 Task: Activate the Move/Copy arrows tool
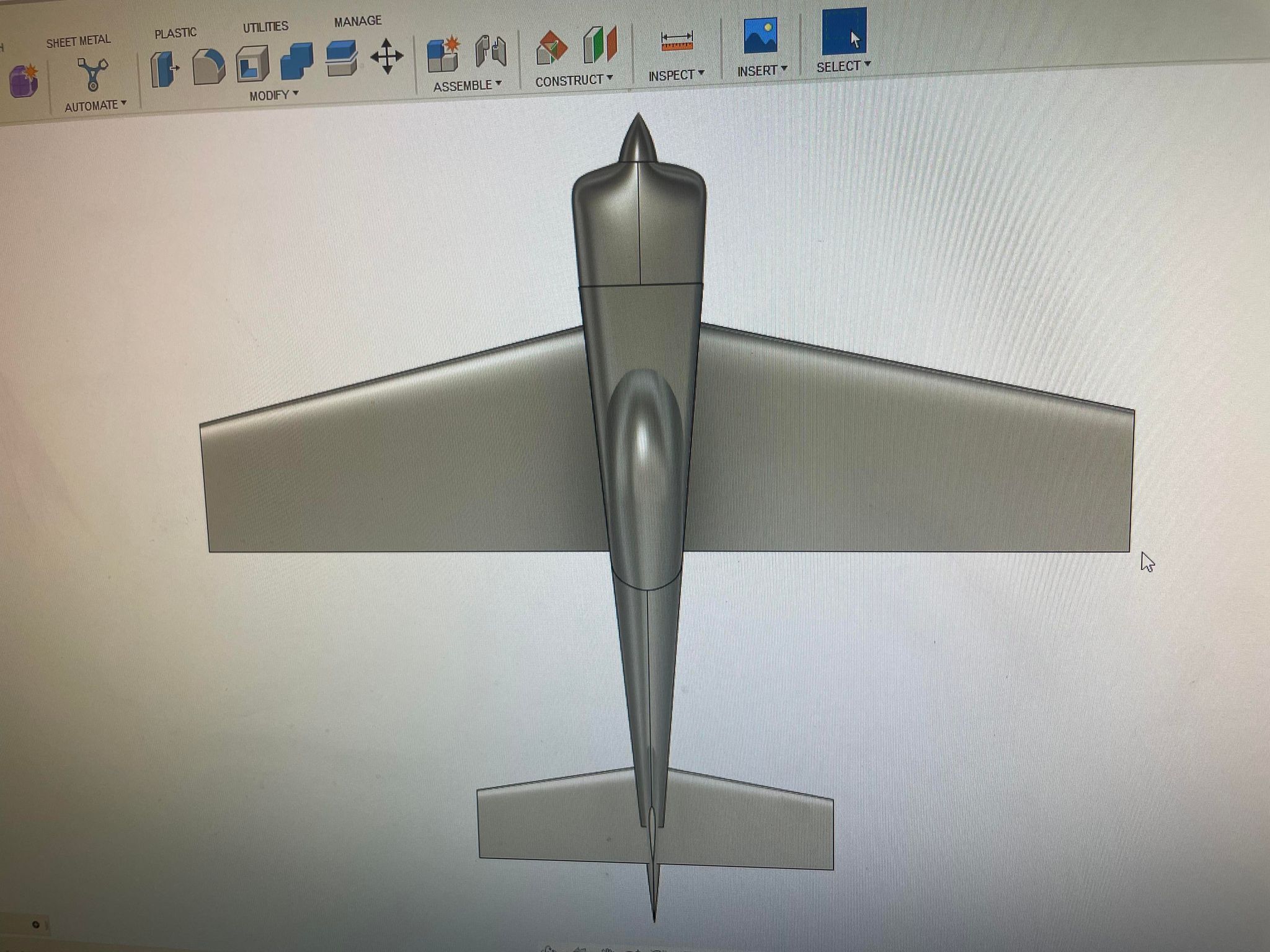pos(387,56)
